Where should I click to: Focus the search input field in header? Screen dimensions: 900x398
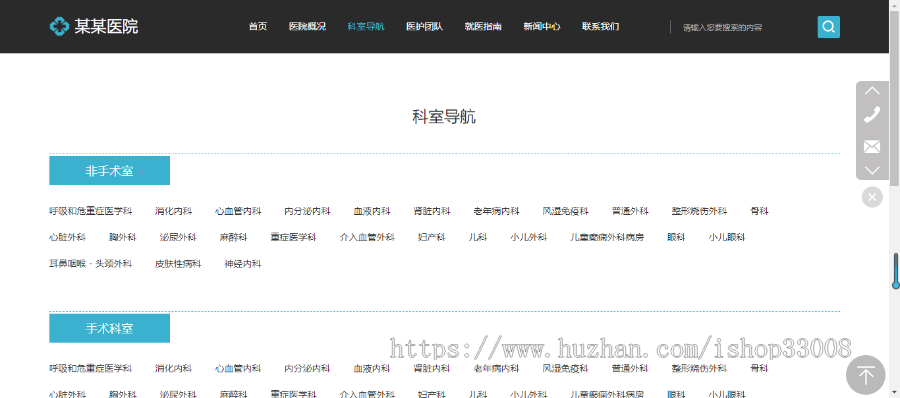click(743, 27)
